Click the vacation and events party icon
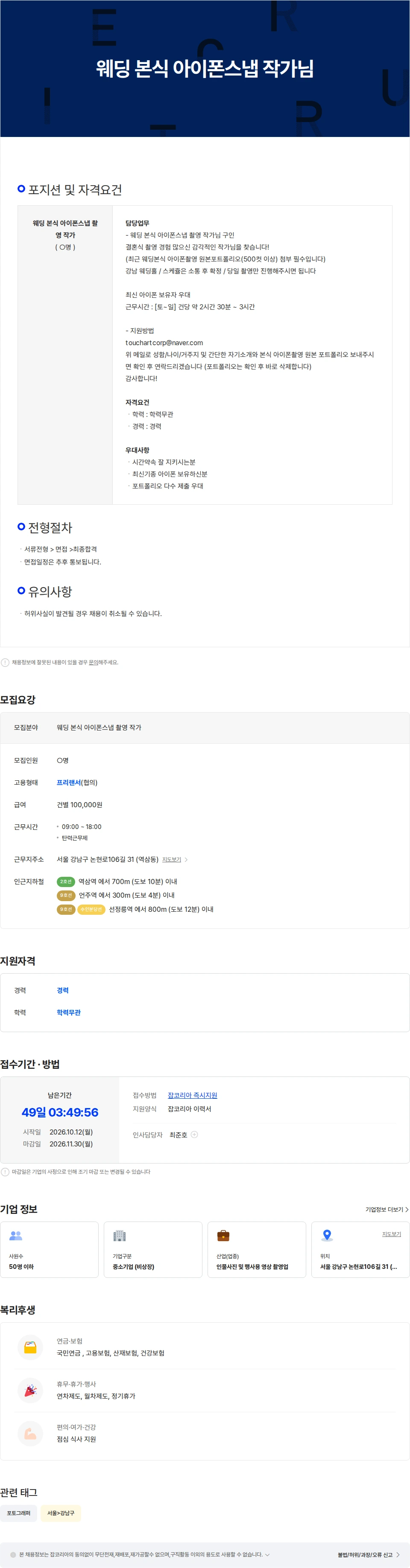The image size is (410, 1568). [x=30, y=1390]
